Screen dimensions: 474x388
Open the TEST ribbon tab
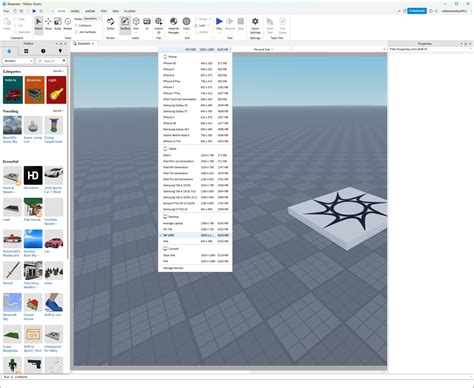point(104,11)
